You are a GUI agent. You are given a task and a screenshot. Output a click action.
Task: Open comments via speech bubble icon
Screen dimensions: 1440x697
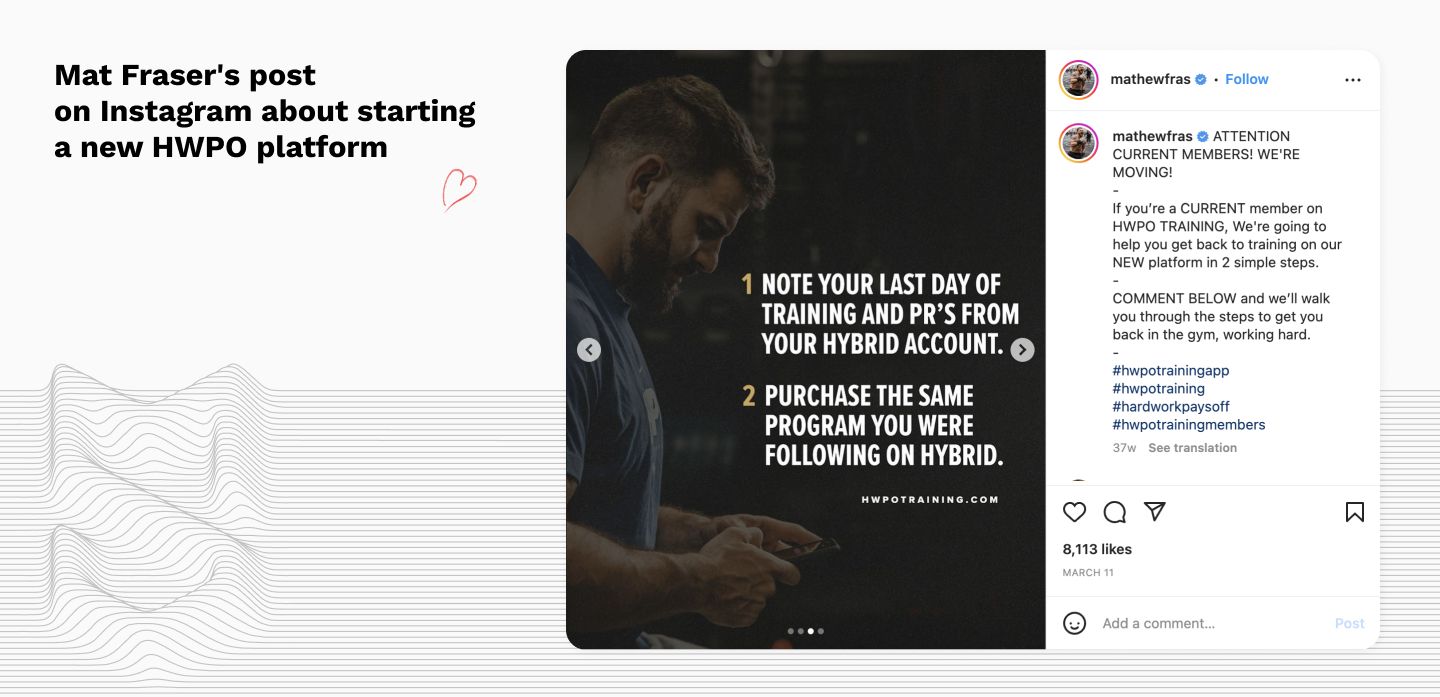(1115, 512)
